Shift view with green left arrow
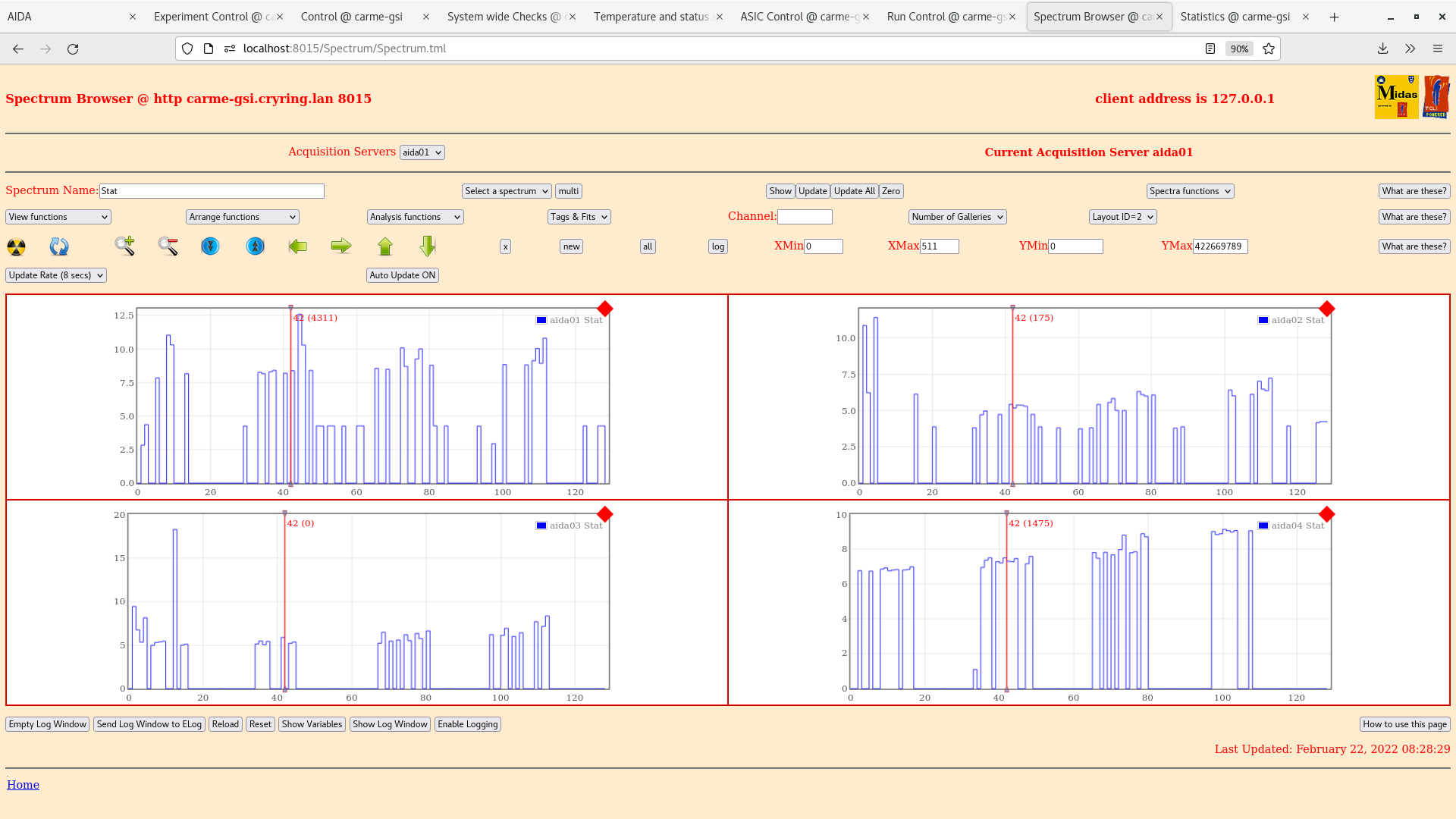The width and height of the screenshot is (1456, 819). [298, 246]
